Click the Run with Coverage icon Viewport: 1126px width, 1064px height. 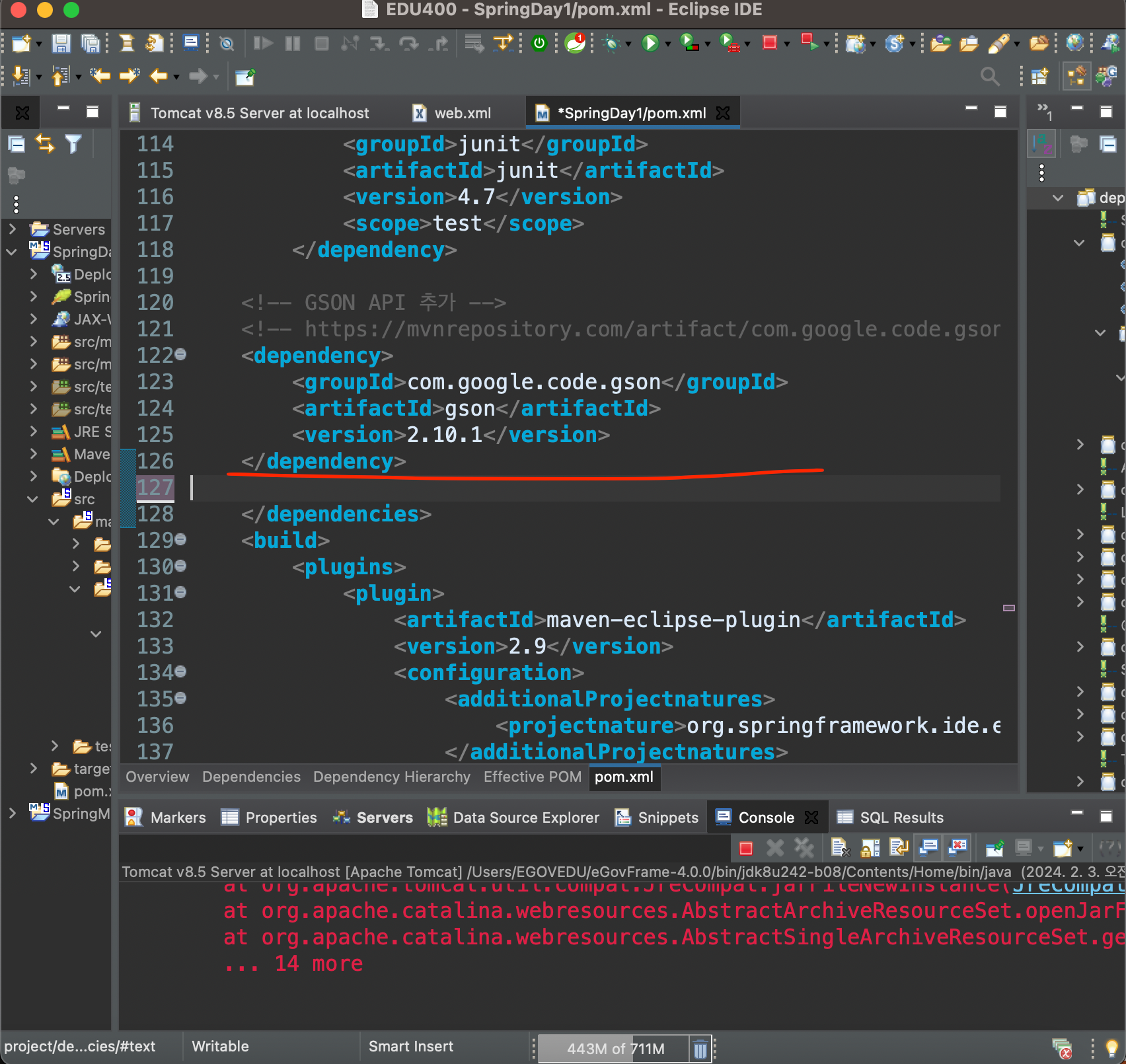[x=689, y=44]
